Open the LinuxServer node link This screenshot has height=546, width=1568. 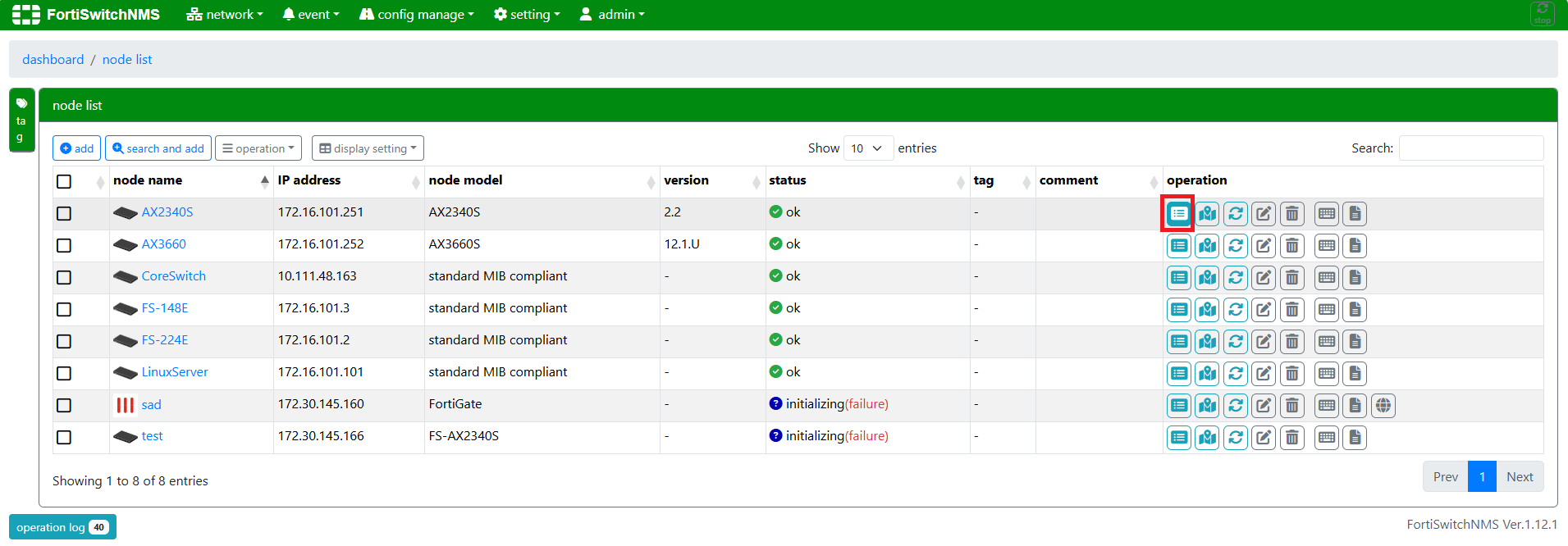[175, 372]
